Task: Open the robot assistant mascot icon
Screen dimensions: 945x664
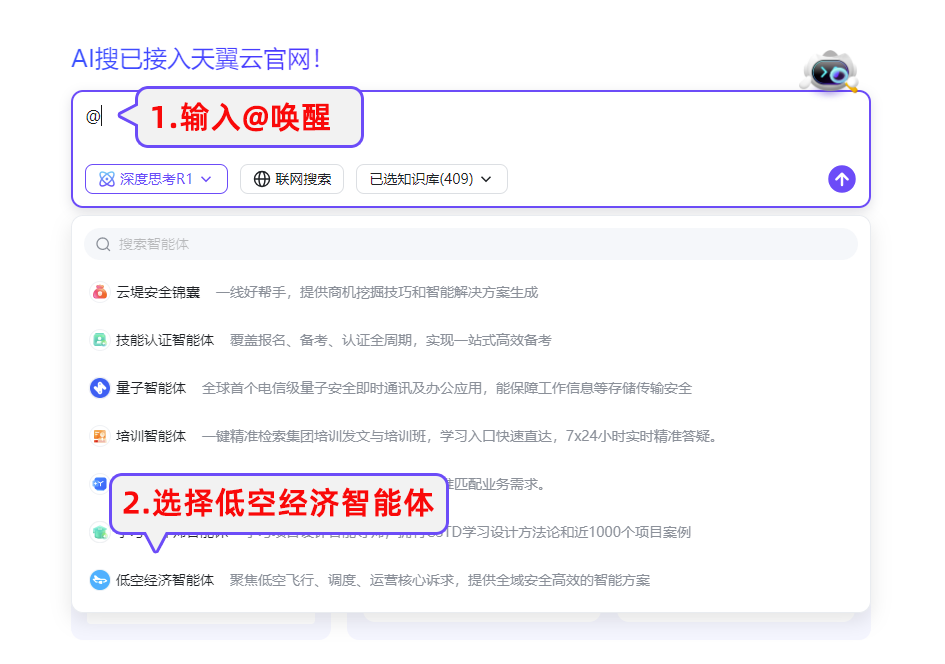Action: click(x=830, y=72)
